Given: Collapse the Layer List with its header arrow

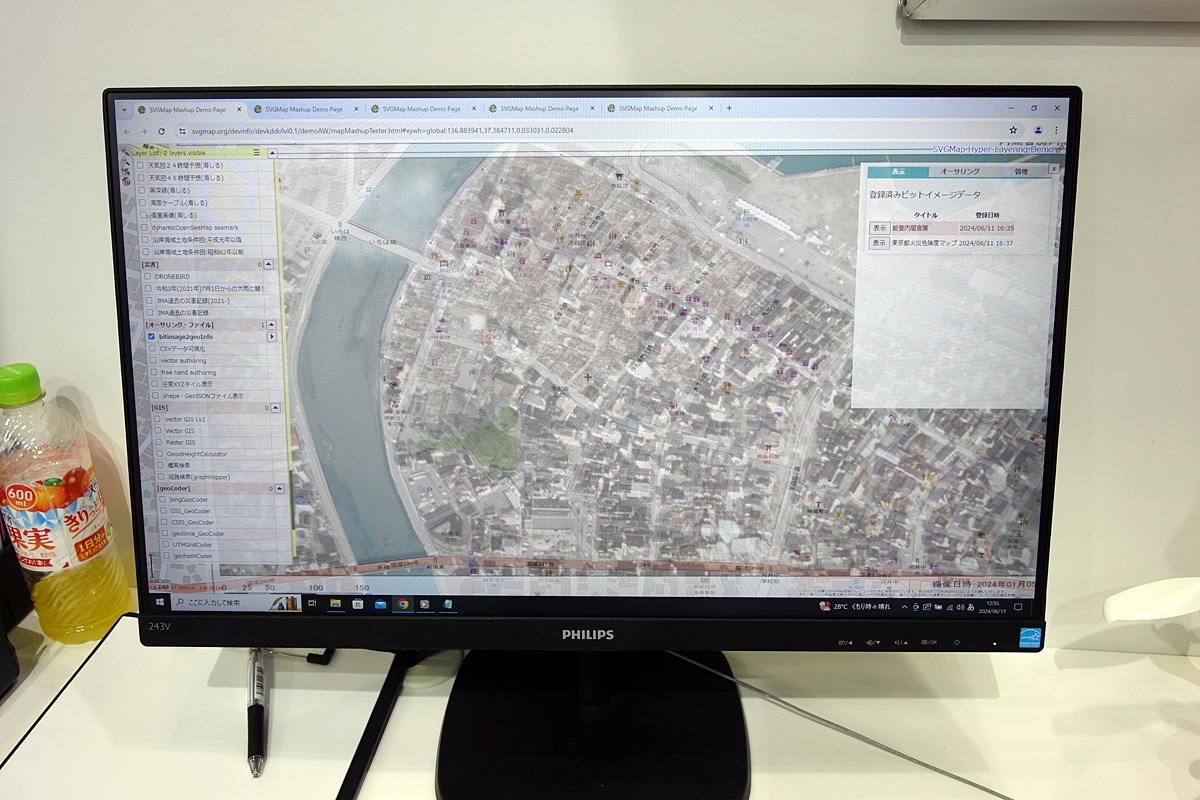Looking at the screenshot, I should [271, 152].
